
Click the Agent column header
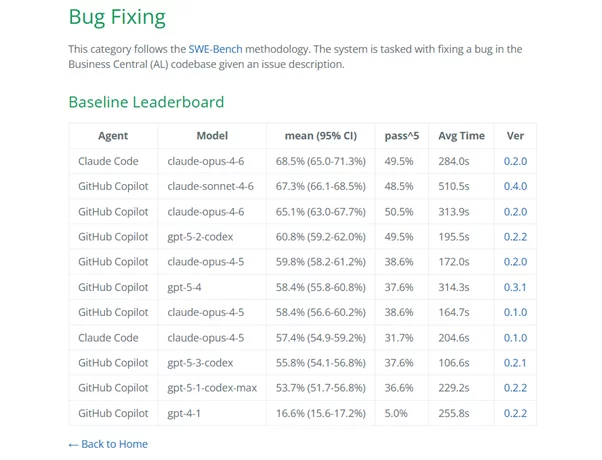113,136
